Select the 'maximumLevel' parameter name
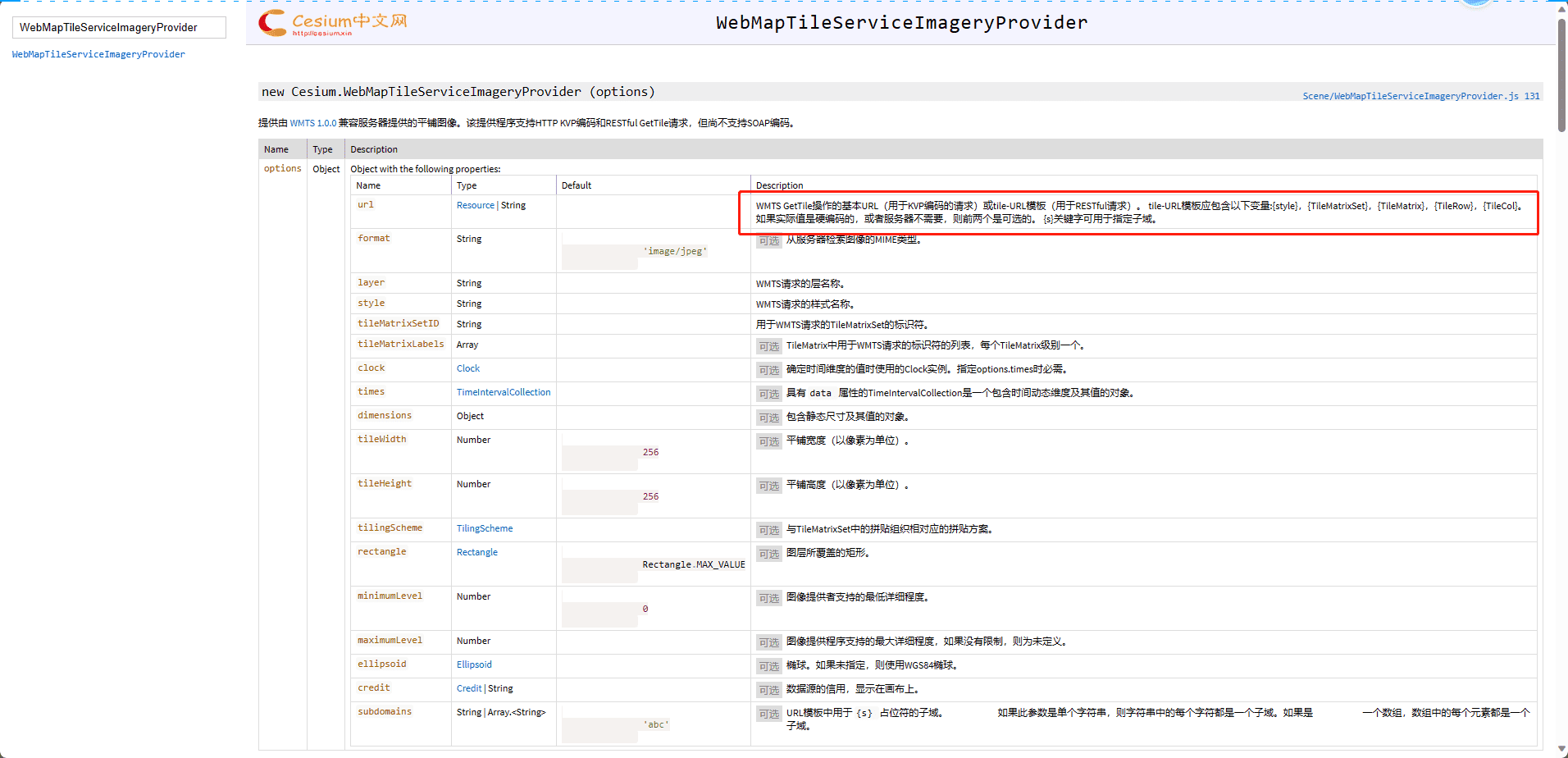 pyautogui.click(x=390, y=640)
